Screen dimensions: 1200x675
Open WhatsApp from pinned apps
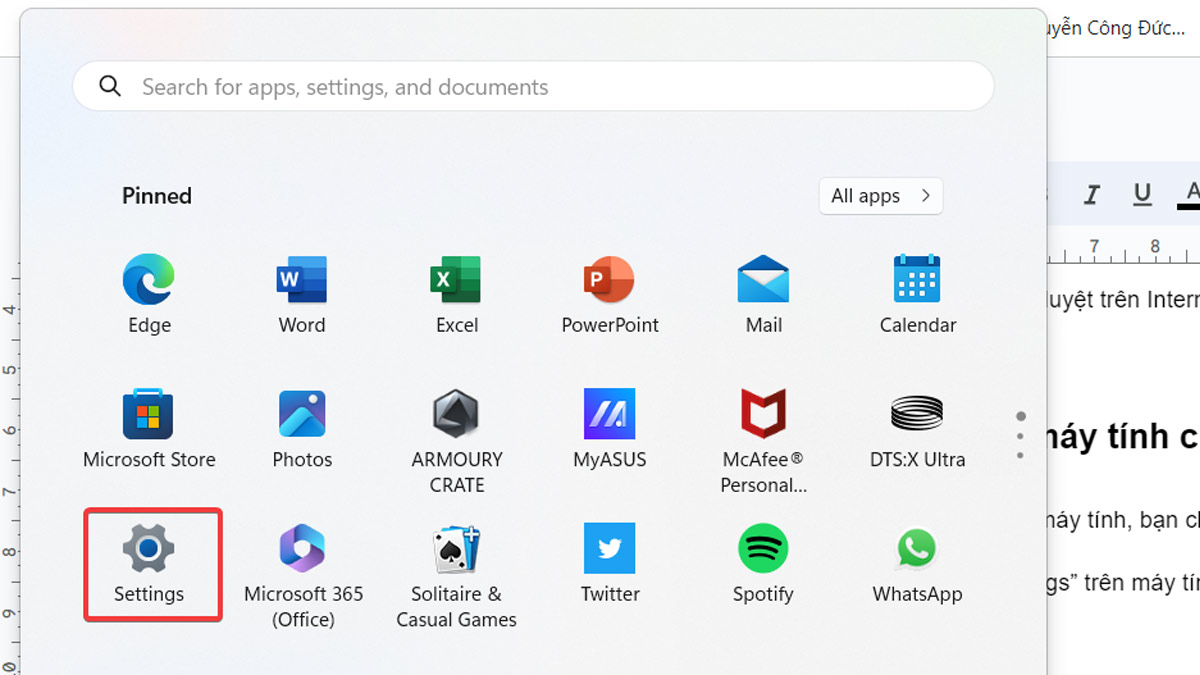(917, 550)
